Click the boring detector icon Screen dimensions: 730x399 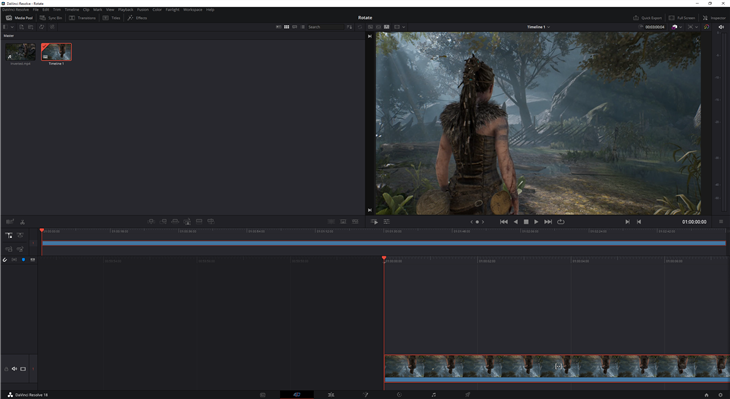pyautogui.click(x=10, y=222)
